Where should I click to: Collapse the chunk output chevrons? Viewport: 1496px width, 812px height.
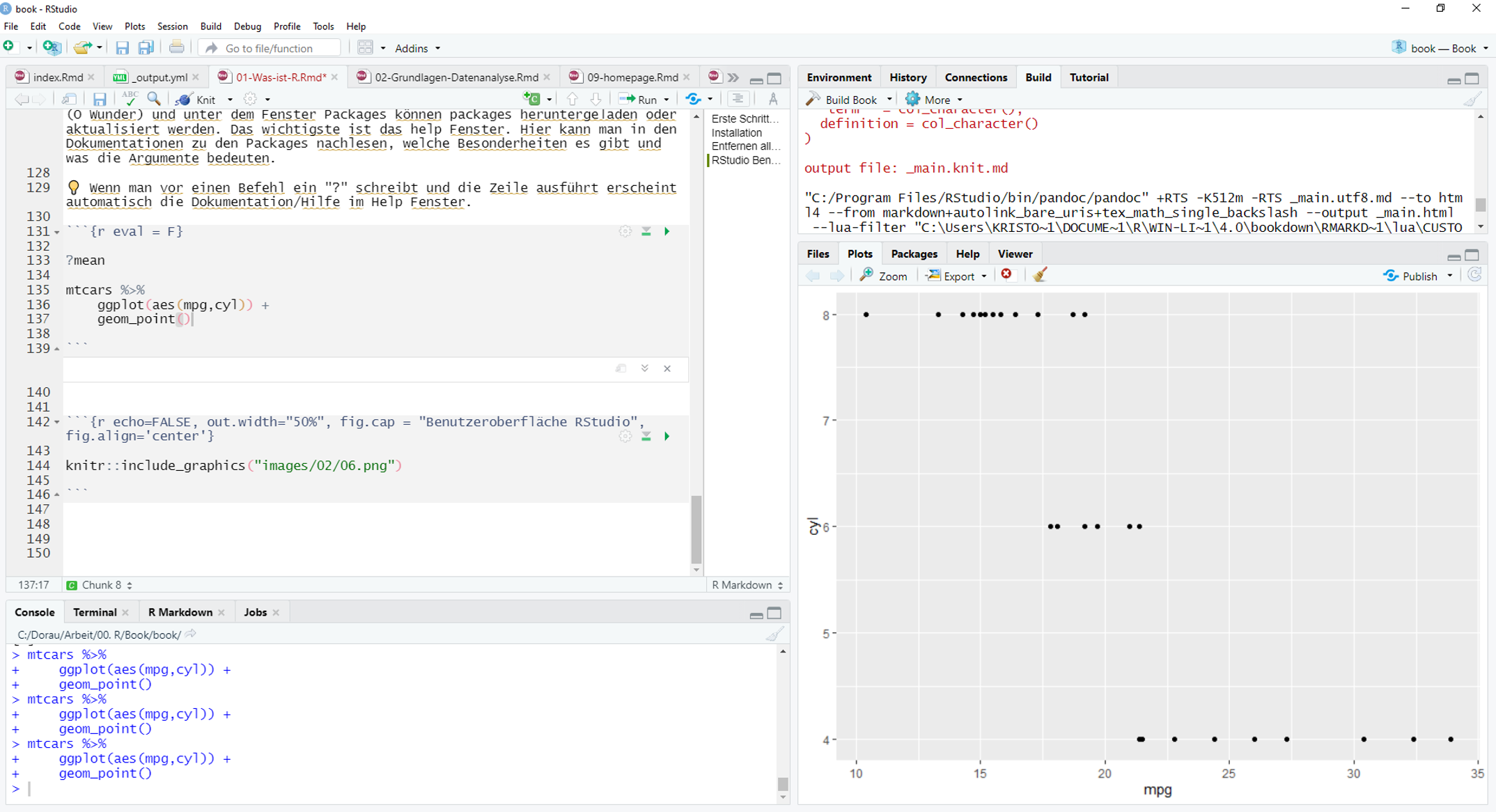pos(645,368)
